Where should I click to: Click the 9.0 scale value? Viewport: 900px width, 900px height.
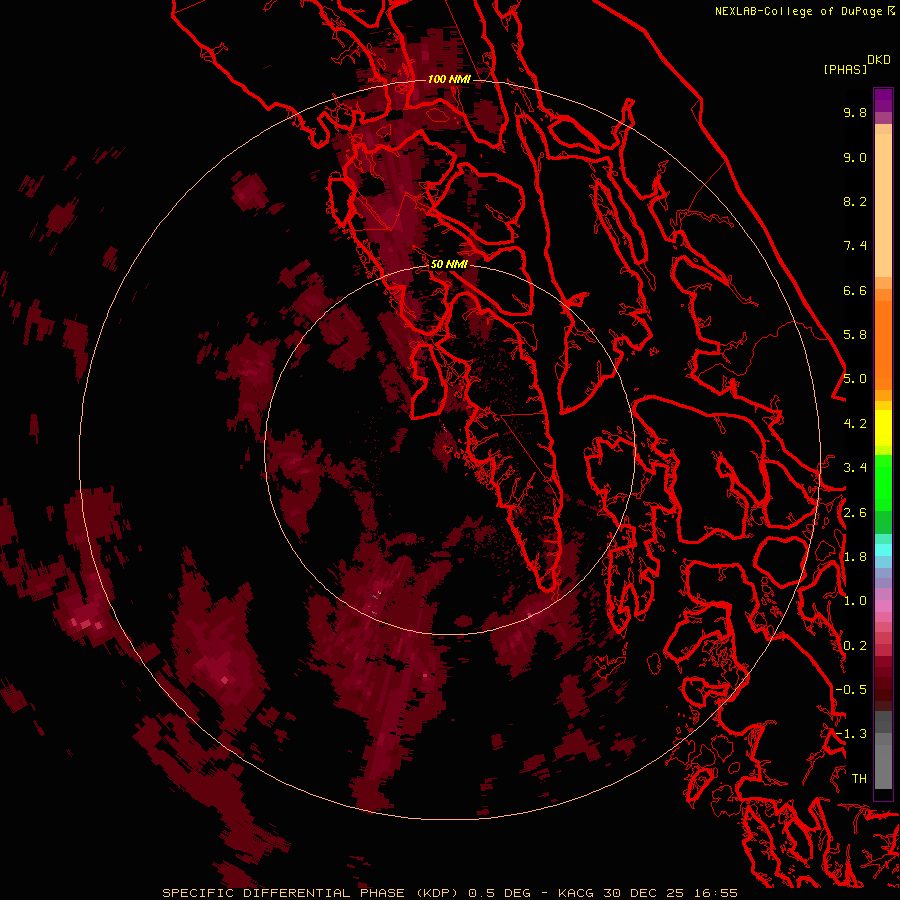[x=855, y=157]
